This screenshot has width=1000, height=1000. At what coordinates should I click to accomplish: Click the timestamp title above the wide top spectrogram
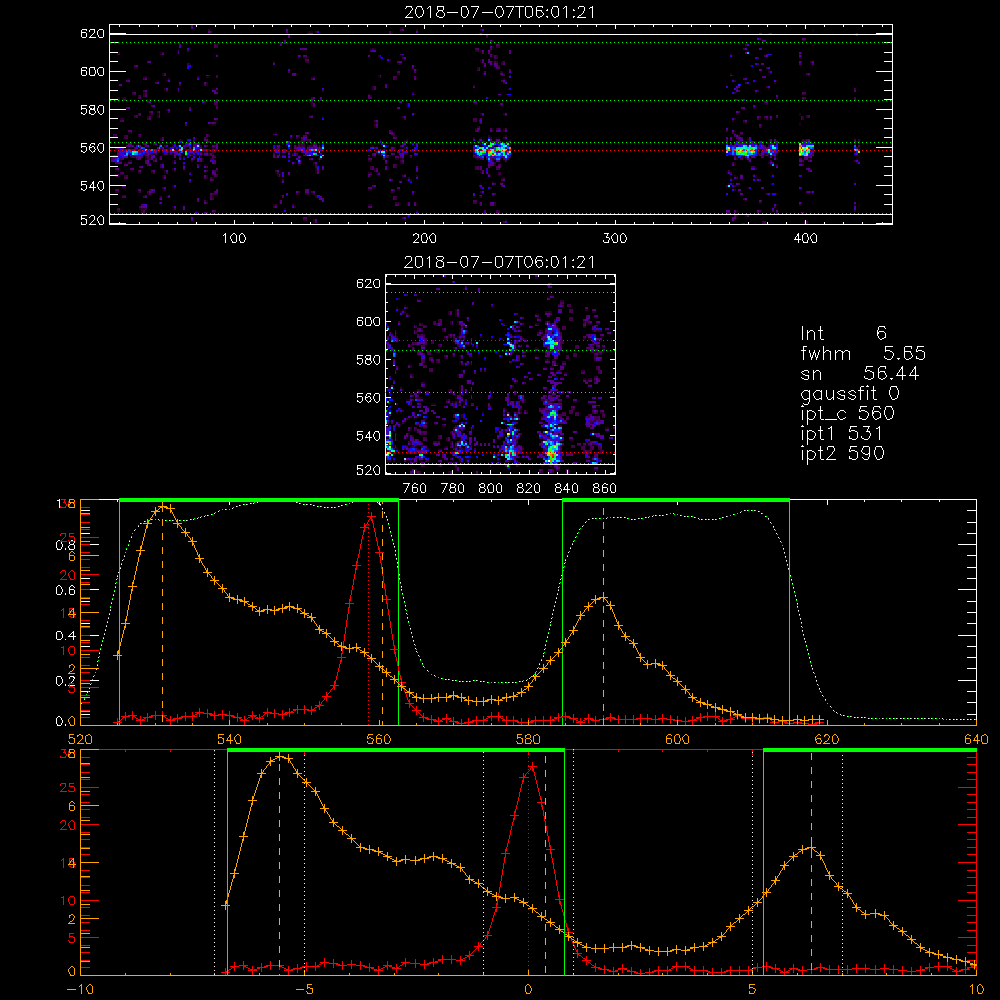(500, 12)
